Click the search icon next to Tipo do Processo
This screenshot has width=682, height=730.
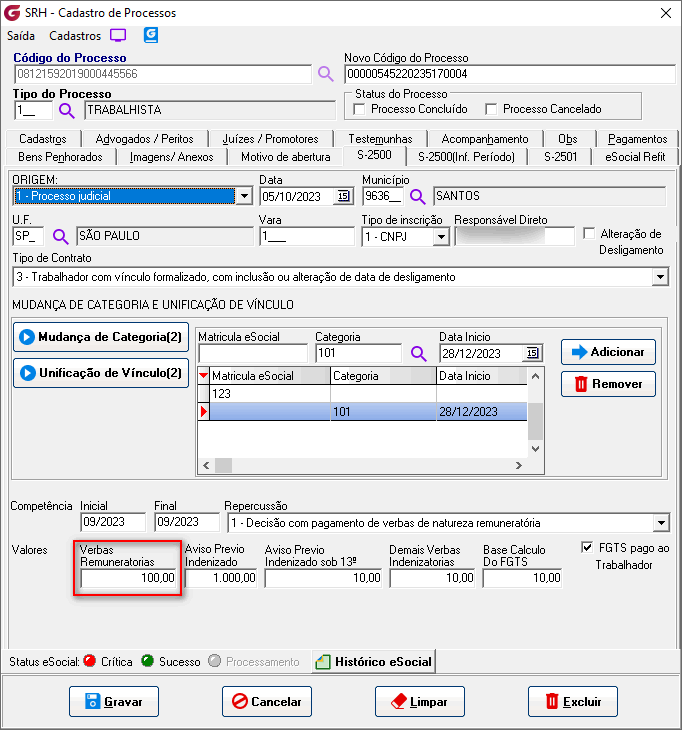pyautogui.click(x=67, y=110)
